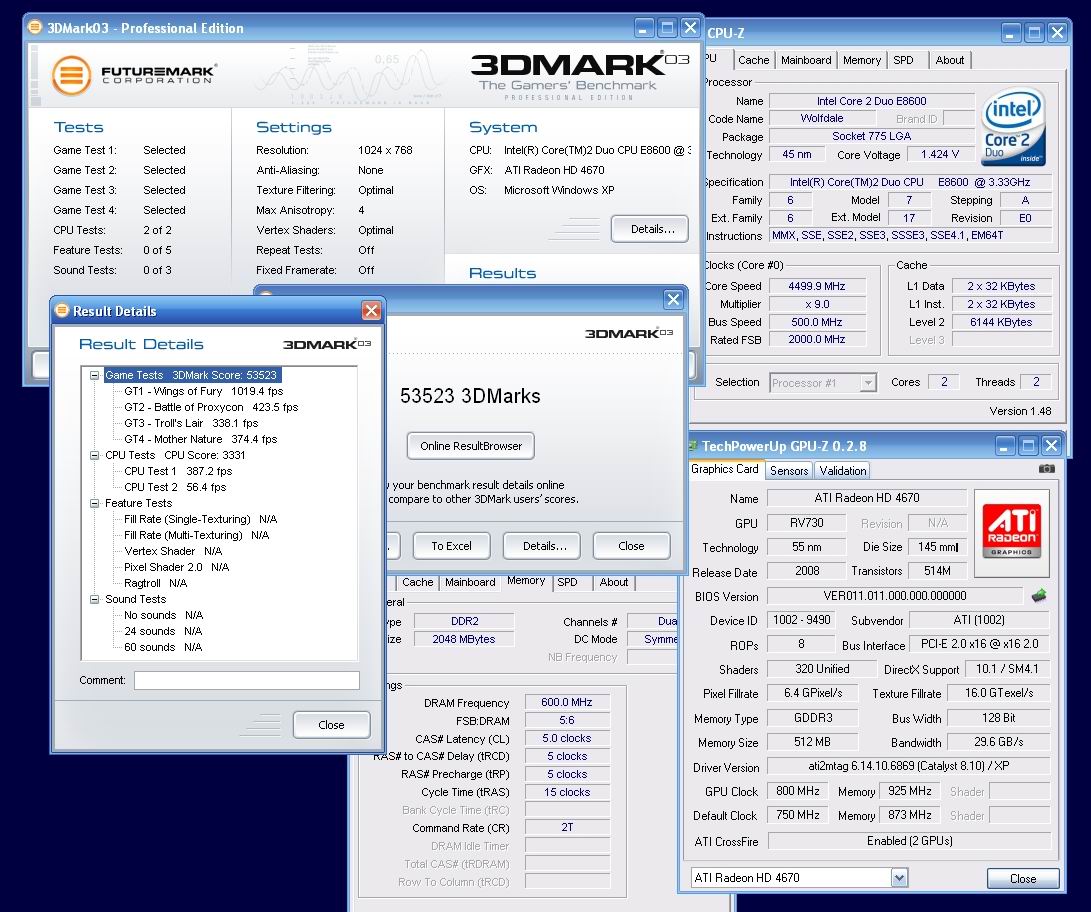
Task: Click the Details button in System section
Action: click(x=650, y=229)
